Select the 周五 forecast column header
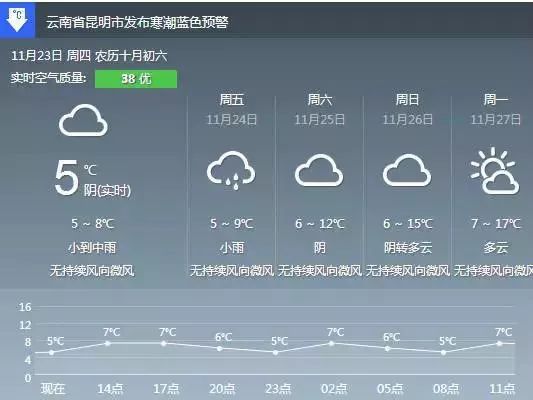Viewport: 533px width, 400px height. 231,100
